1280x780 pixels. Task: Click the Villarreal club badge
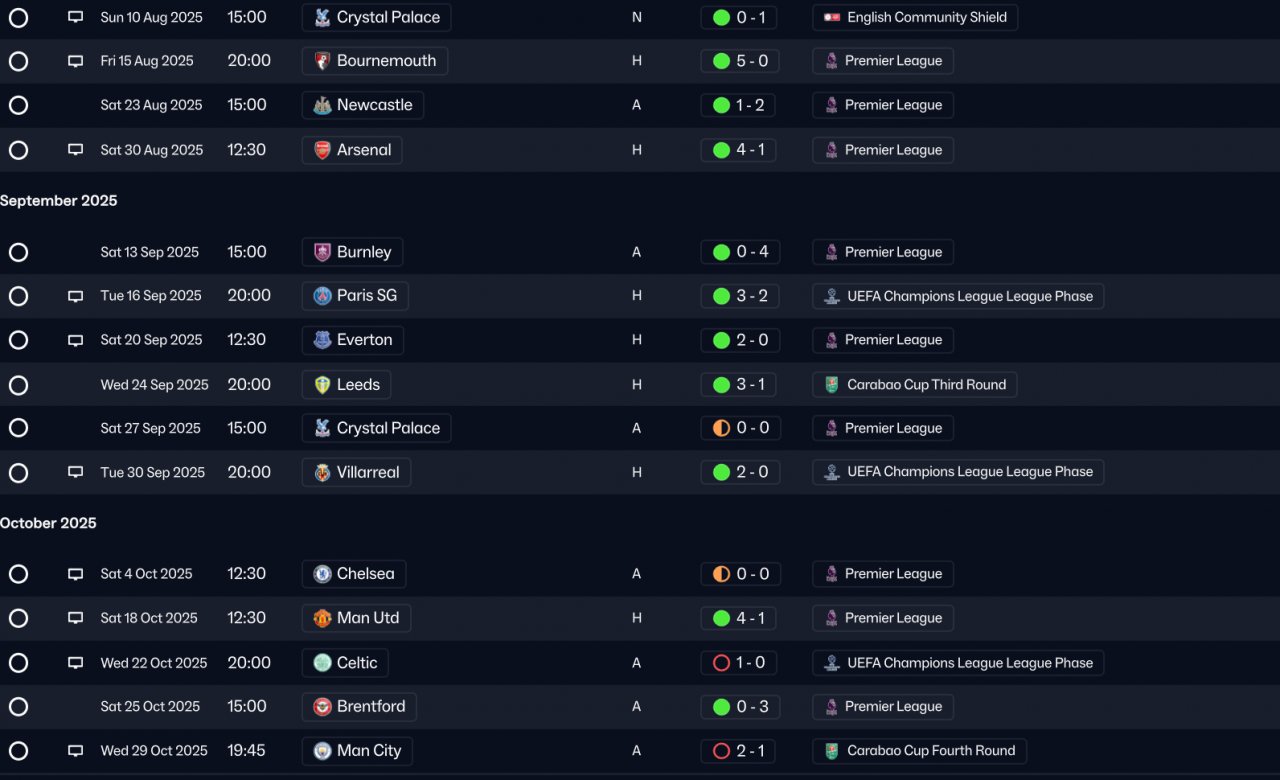click(x=322, y=473)
